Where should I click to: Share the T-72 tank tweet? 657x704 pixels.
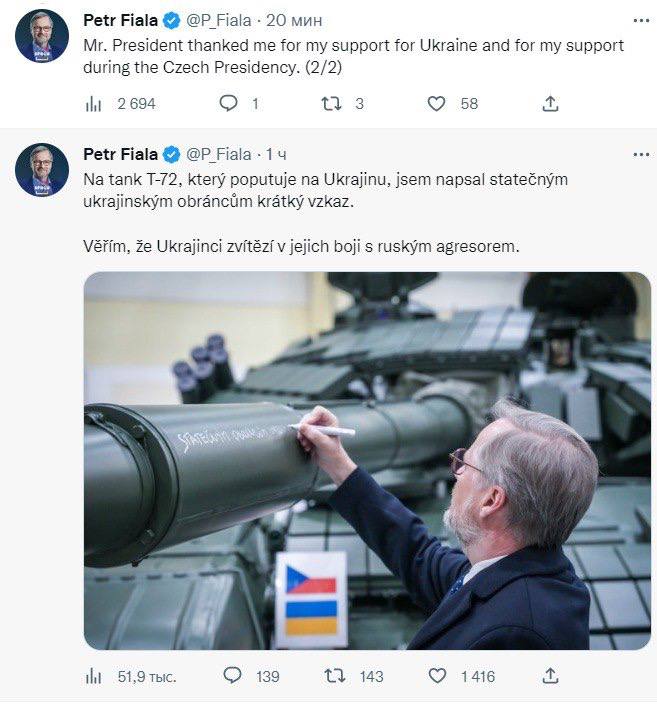tap(549, 676)
